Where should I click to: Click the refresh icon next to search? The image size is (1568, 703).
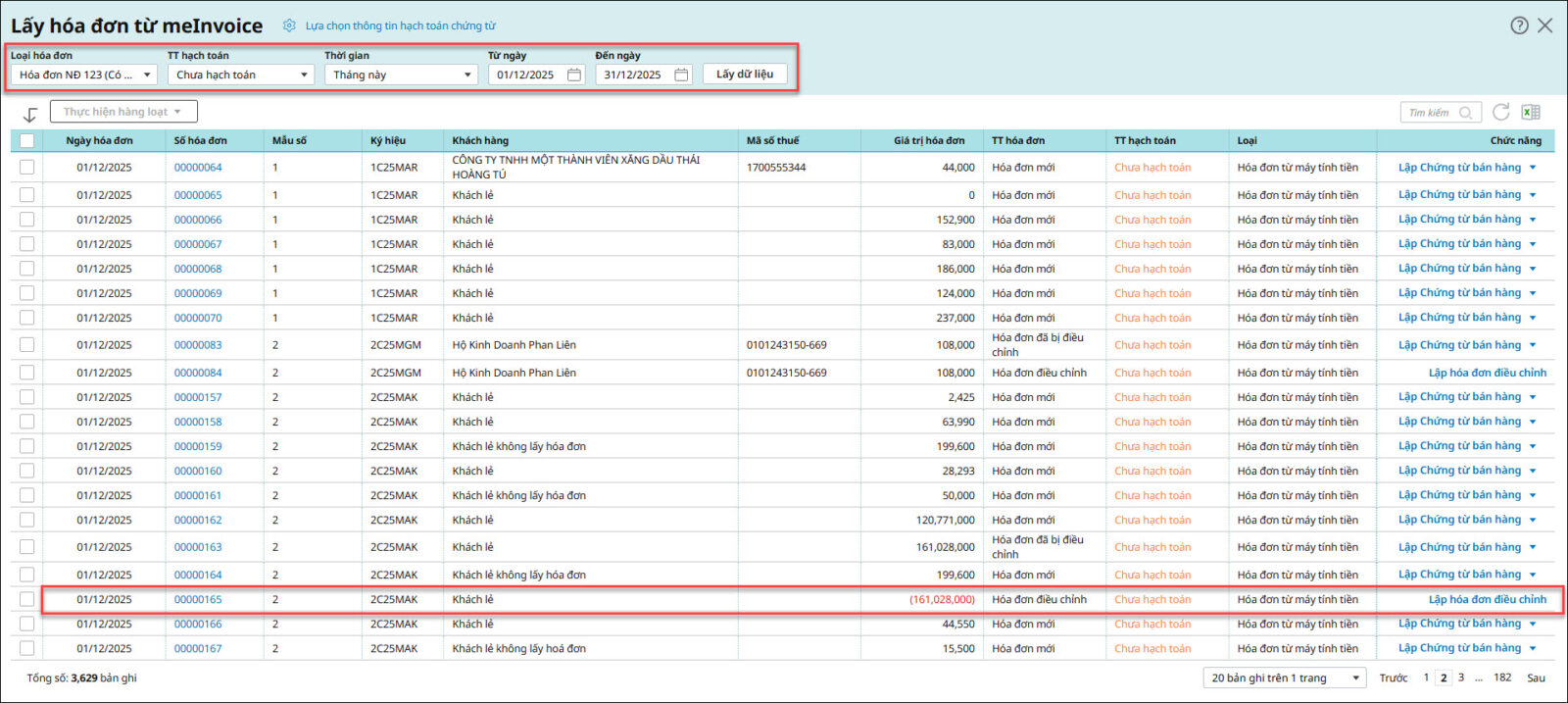1500,112
